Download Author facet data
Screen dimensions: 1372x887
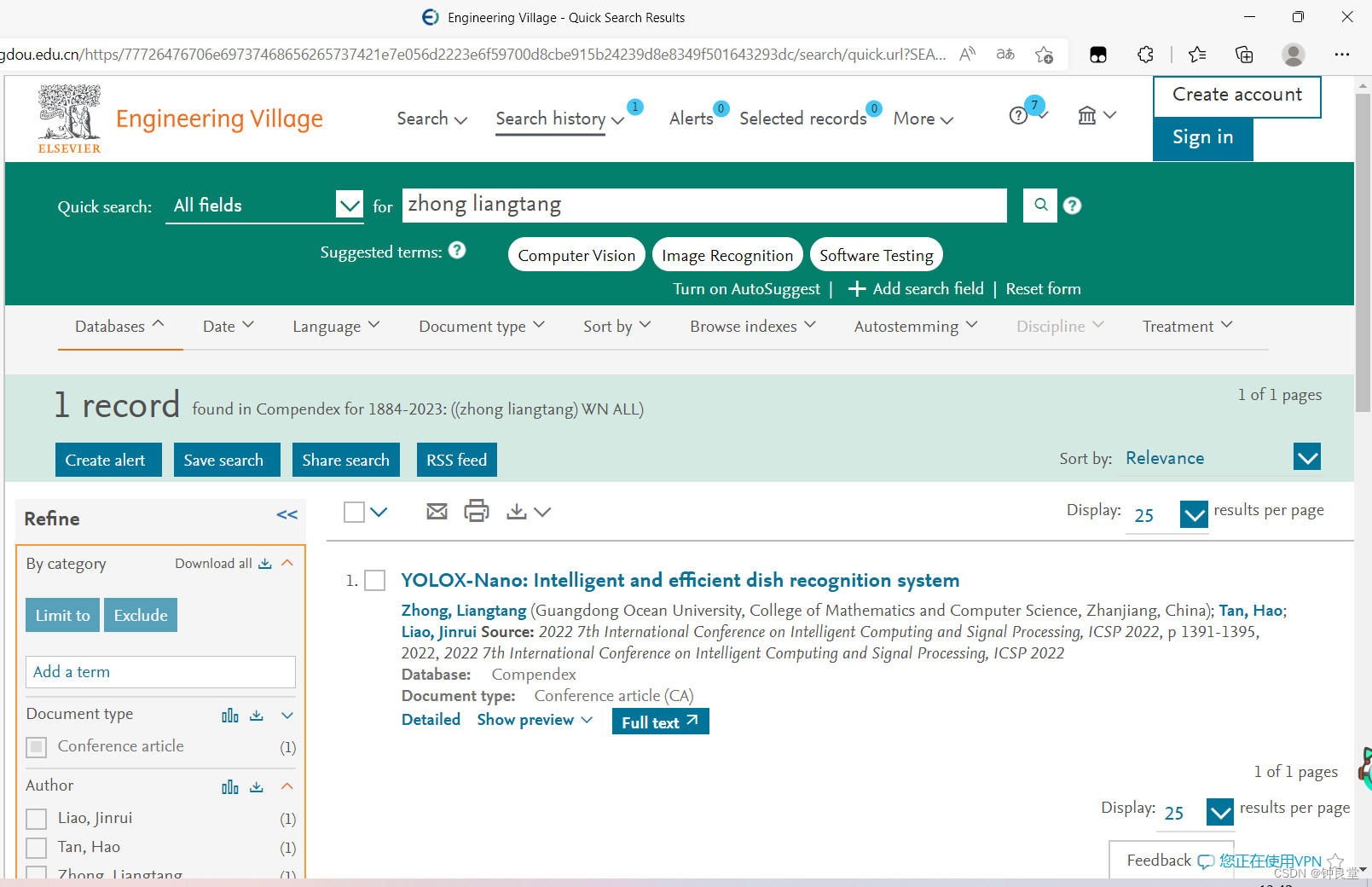coord(257,786)
